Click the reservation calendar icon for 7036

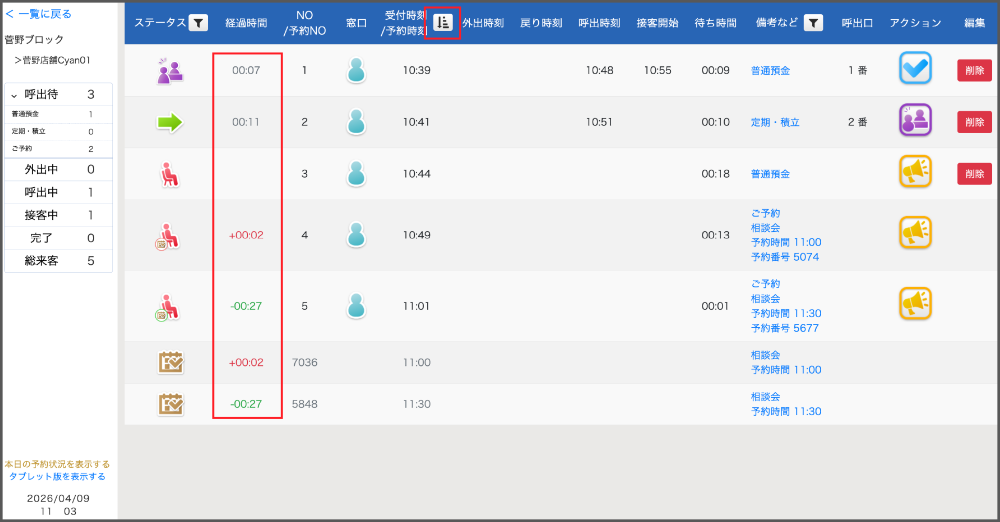[x=171, y=362]
